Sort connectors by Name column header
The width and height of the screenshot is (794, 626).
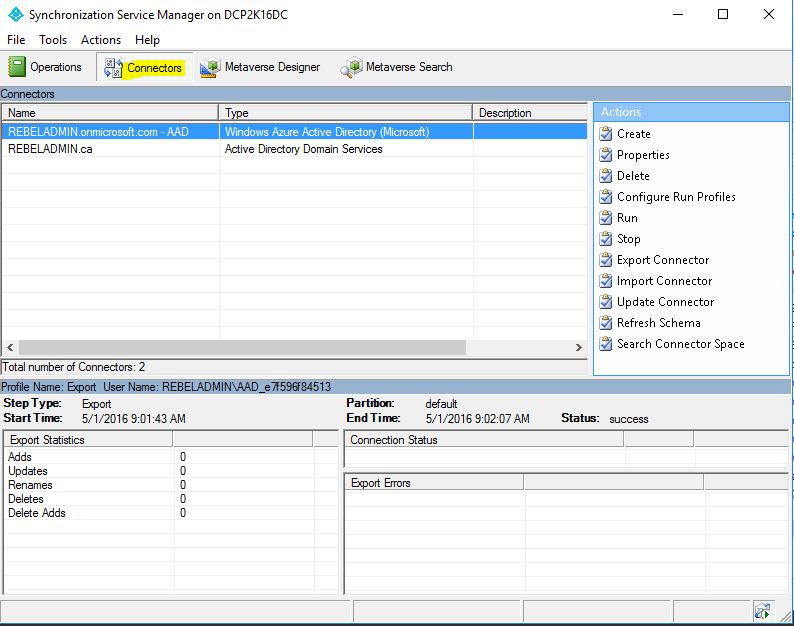click(110, 112)
